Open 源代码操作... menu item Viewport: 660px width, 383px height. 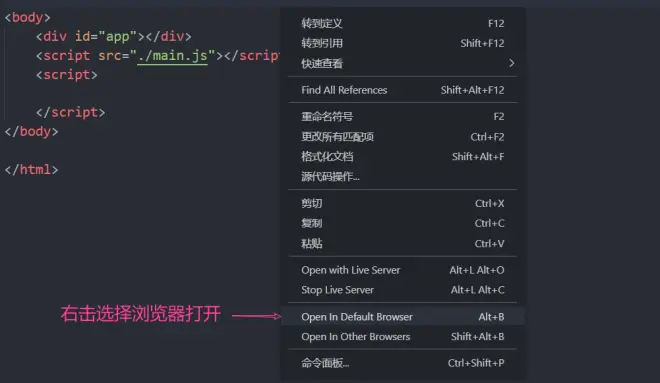pyautogui.click(x=402, y=177)
